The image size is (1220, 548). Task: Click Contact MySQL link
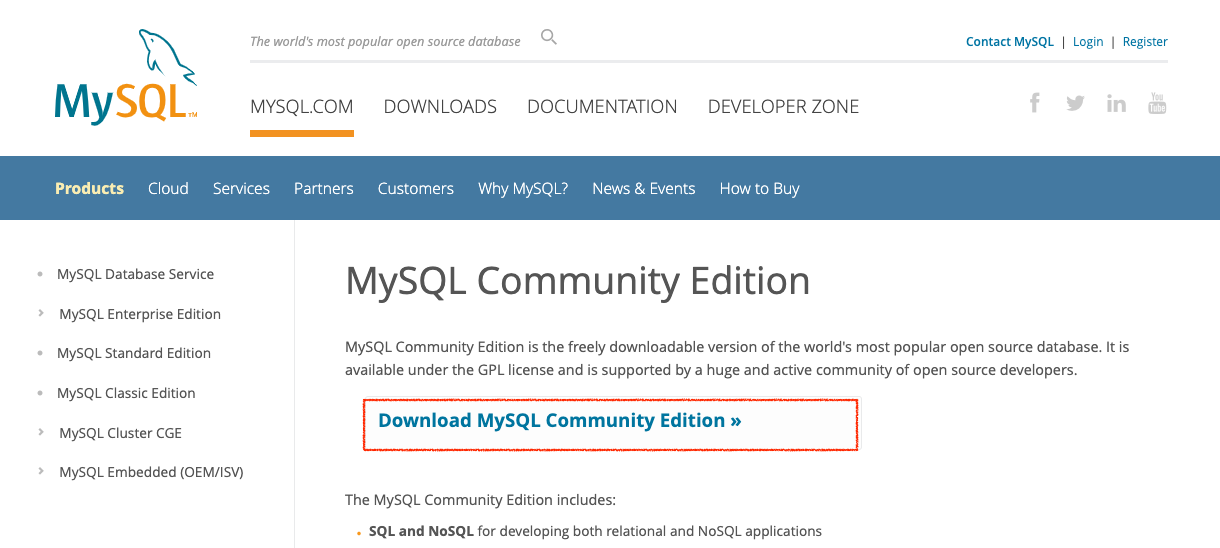tap(1010, 42)
